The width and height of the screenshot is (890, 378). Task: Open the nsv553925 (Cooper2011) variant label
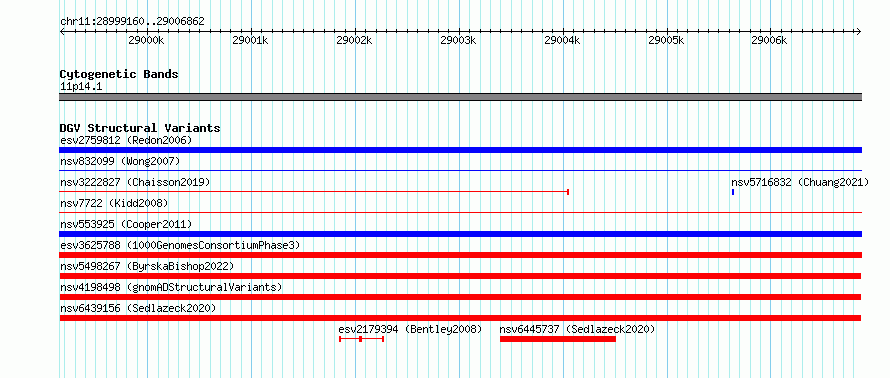[x=126, y=224]
